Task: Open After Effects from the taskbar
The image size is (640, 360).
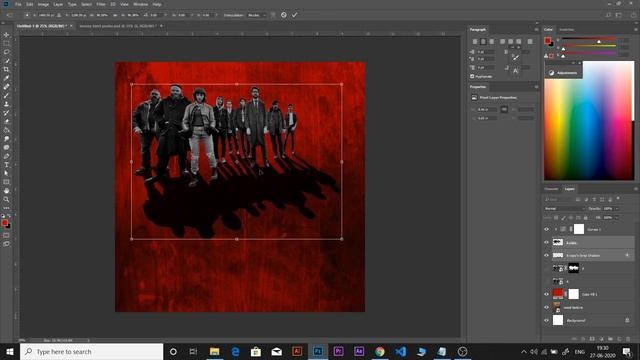Action: click(x=359, y=351)
